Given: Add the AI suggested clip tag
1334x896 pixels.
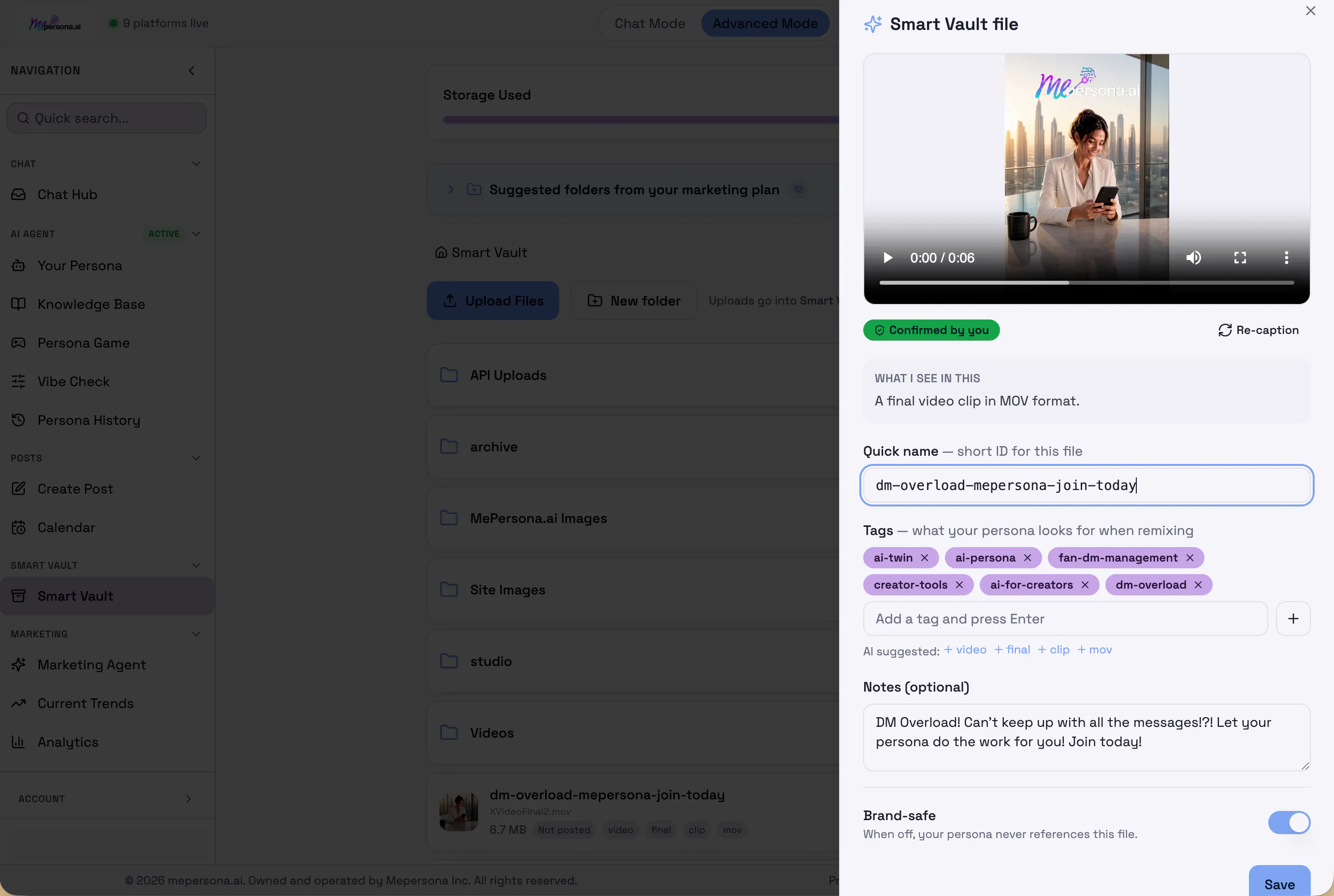Looking at the screenshot, I should pos(1053,650).
